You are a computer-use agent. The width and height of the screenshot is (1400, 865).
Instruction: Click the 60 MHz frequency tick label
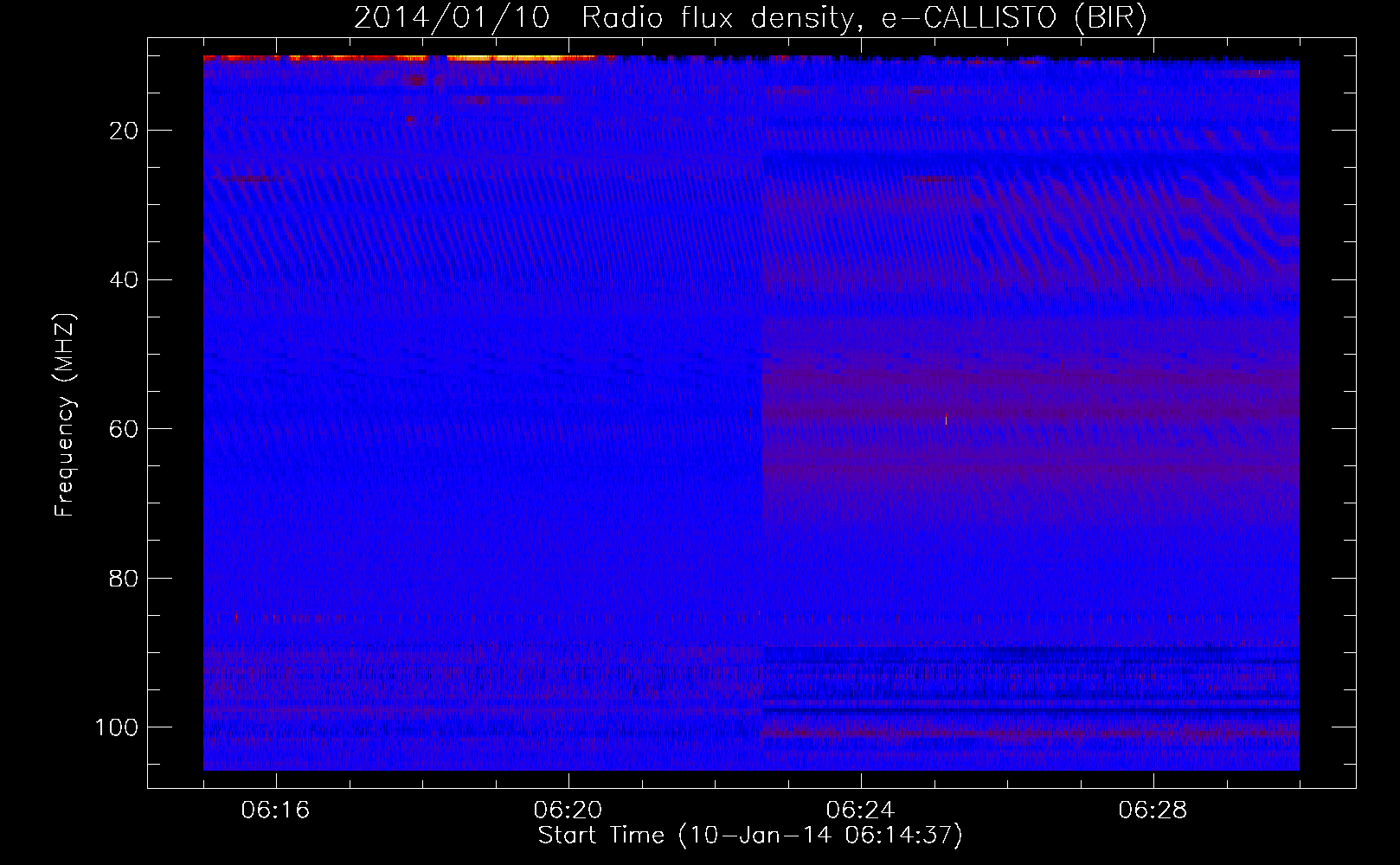tap(125, 429)
